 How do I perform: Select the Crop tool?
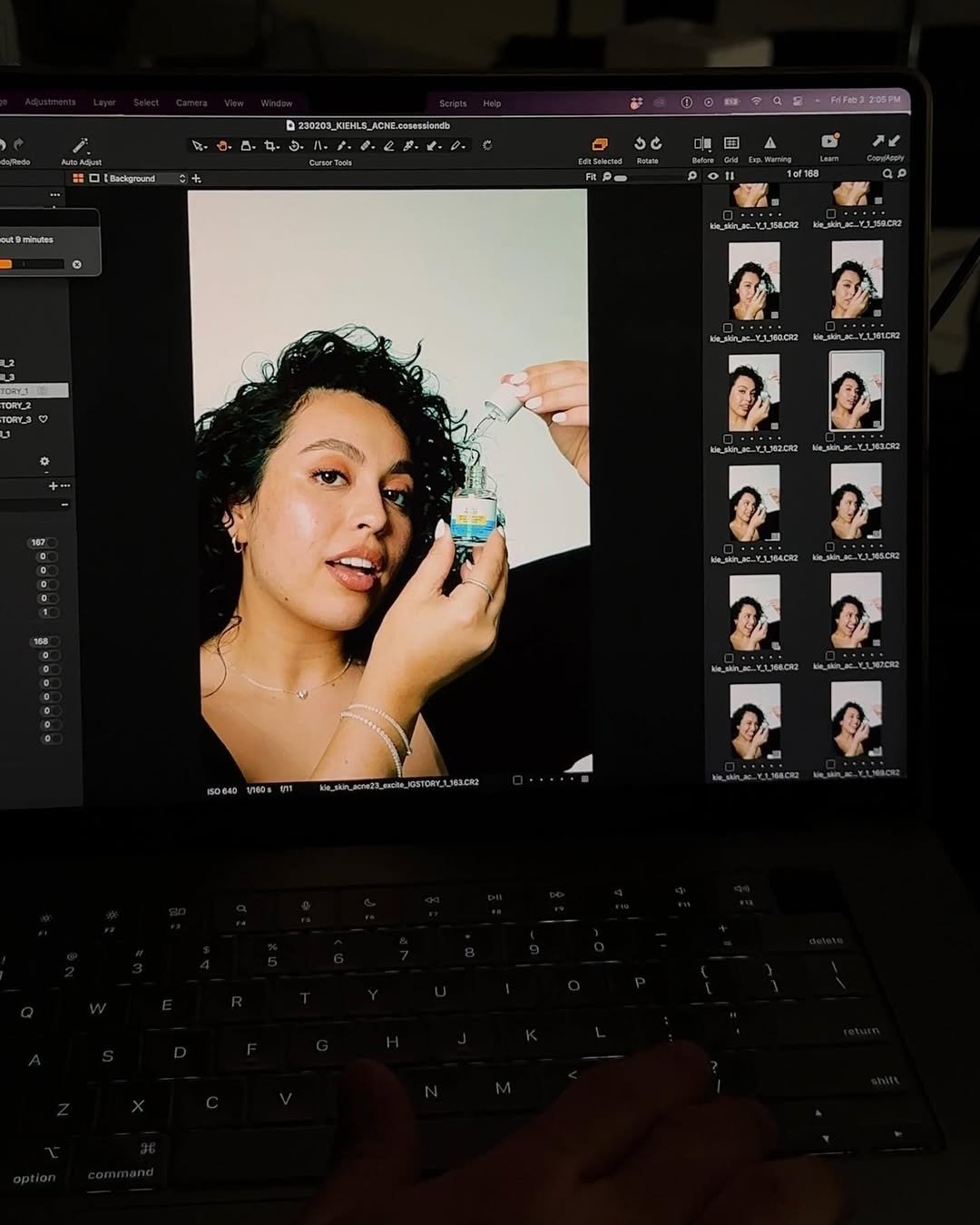click(x=271, y=146)
